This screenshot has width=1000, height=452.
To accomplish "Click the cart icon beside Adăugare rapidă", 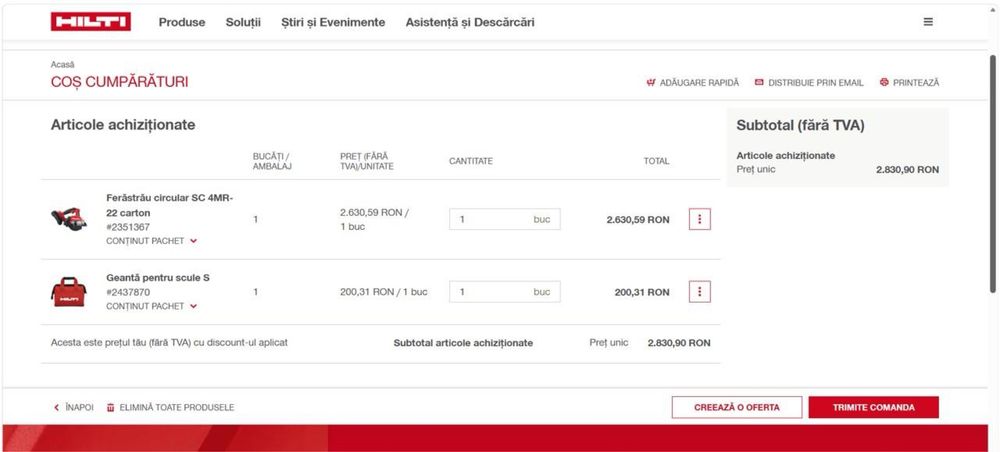I will click(x=651, y=82).
